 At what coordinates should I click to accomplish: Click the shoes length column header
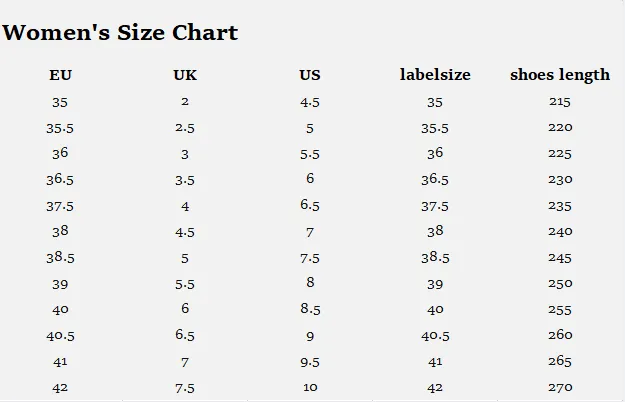560,75
